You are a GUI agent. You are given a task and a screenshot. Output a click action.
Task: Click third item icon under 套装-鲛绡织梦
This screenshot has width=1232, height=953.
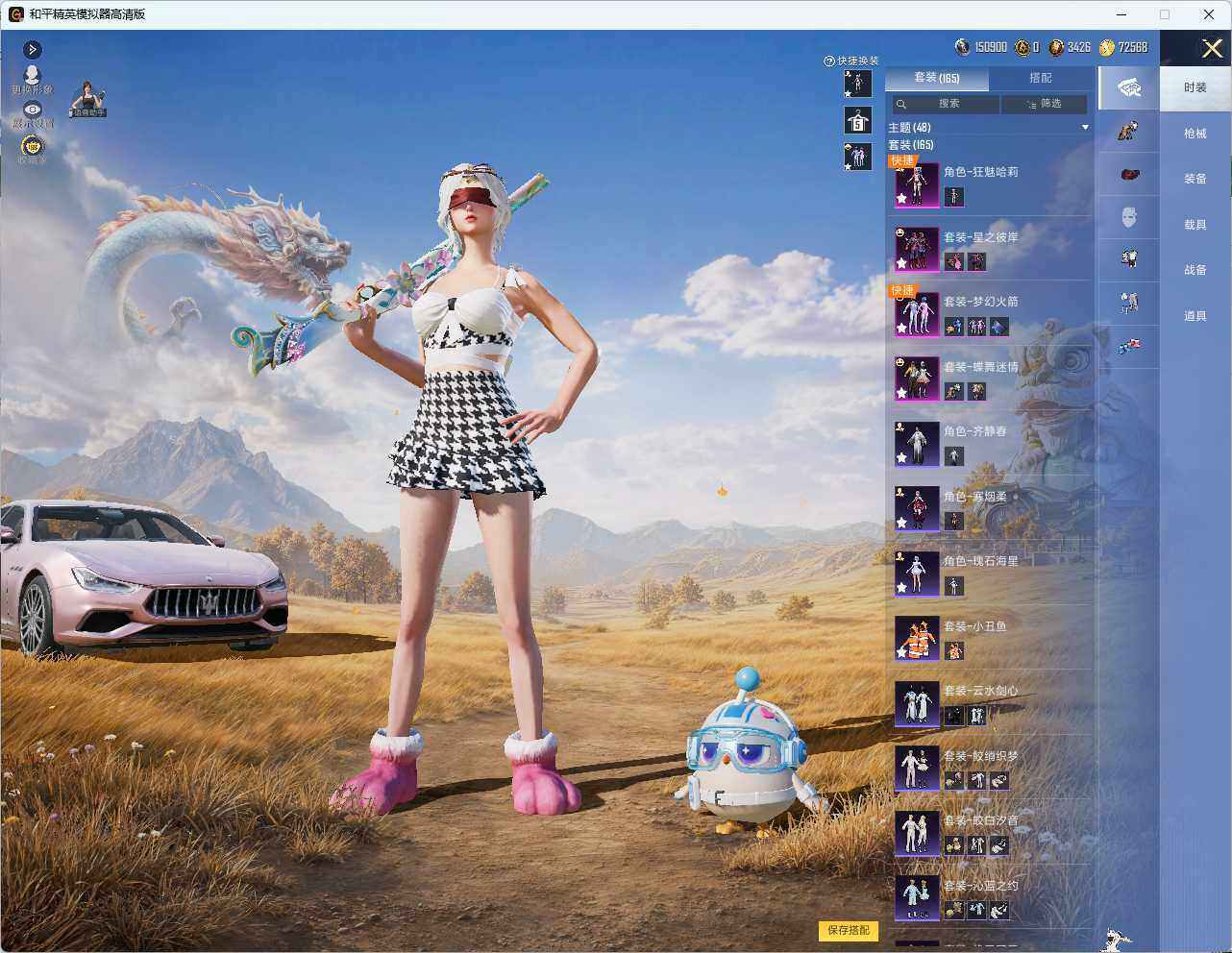pyautogui.click(x=999, y=780)
